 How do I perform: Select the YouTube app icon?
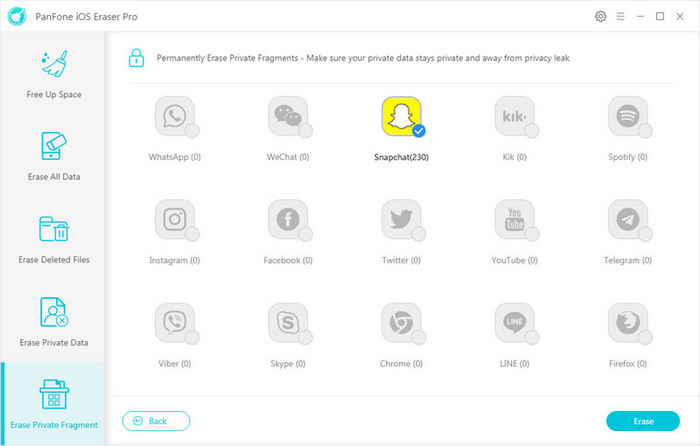click(x=515, y=219)
